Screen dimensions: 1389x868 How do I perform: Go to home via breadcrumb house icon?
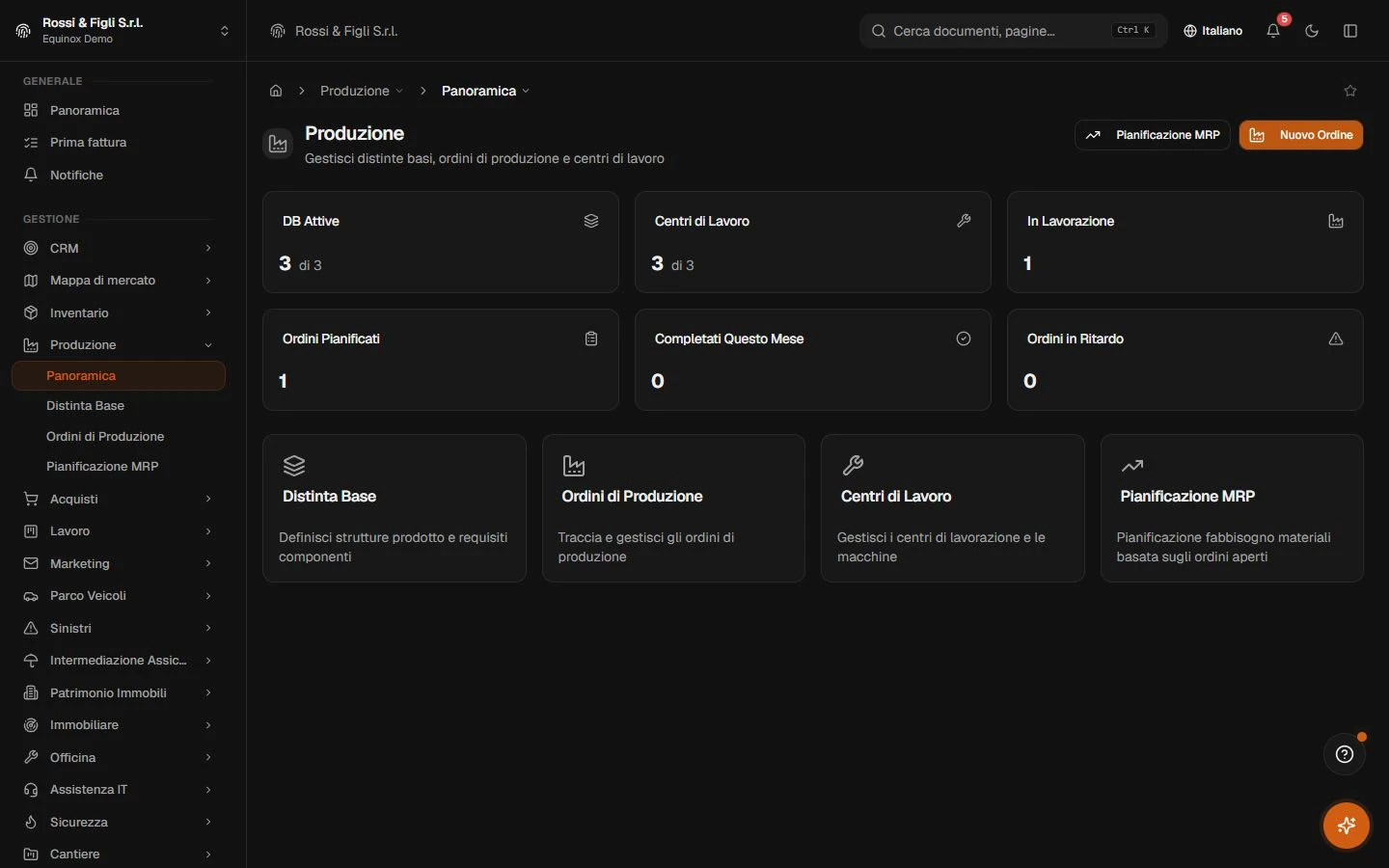click(x=276, y=91)
